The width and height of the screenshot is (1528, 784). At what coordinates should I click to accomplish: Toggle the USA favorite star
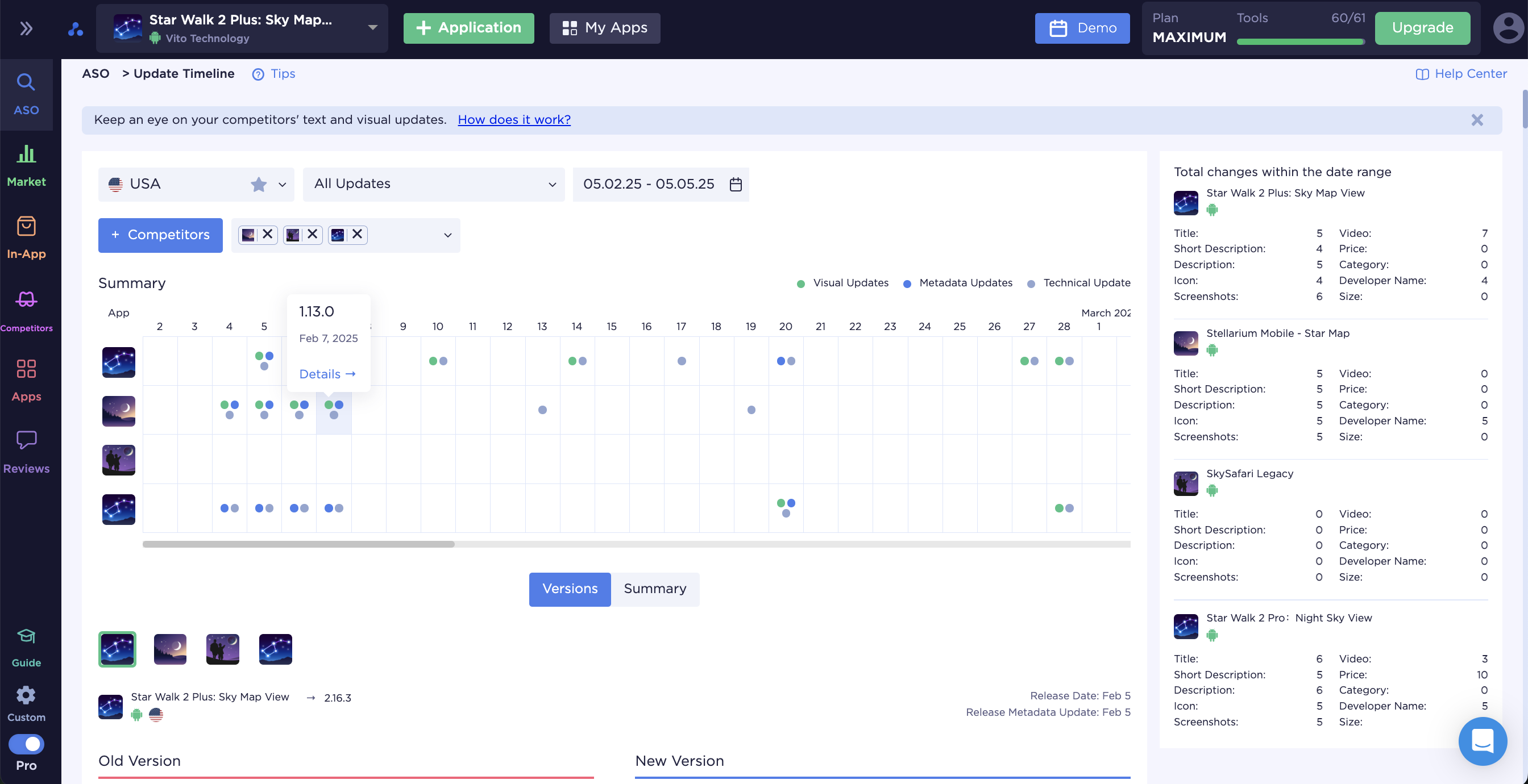[259, 185]
